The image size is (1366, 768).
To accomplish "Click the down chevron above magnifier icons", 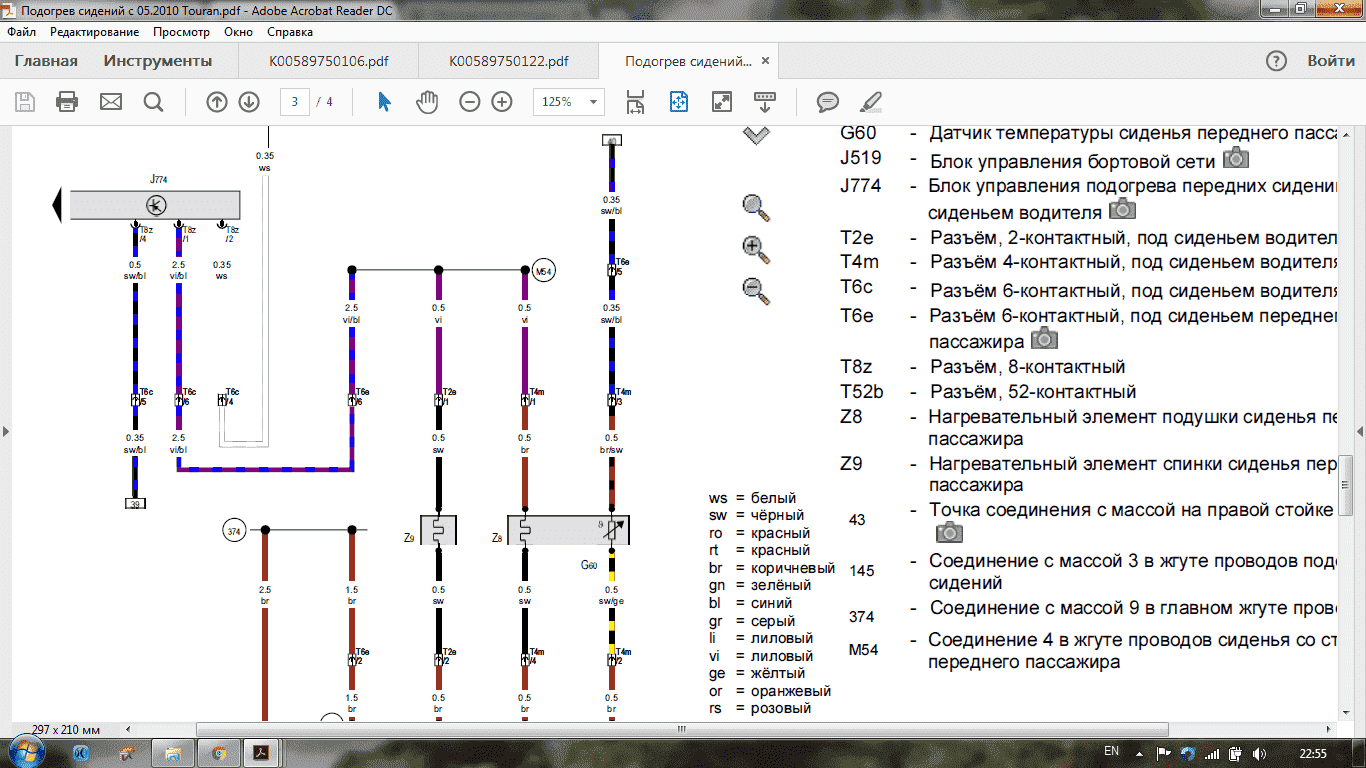I will click(x=757, y=136).
